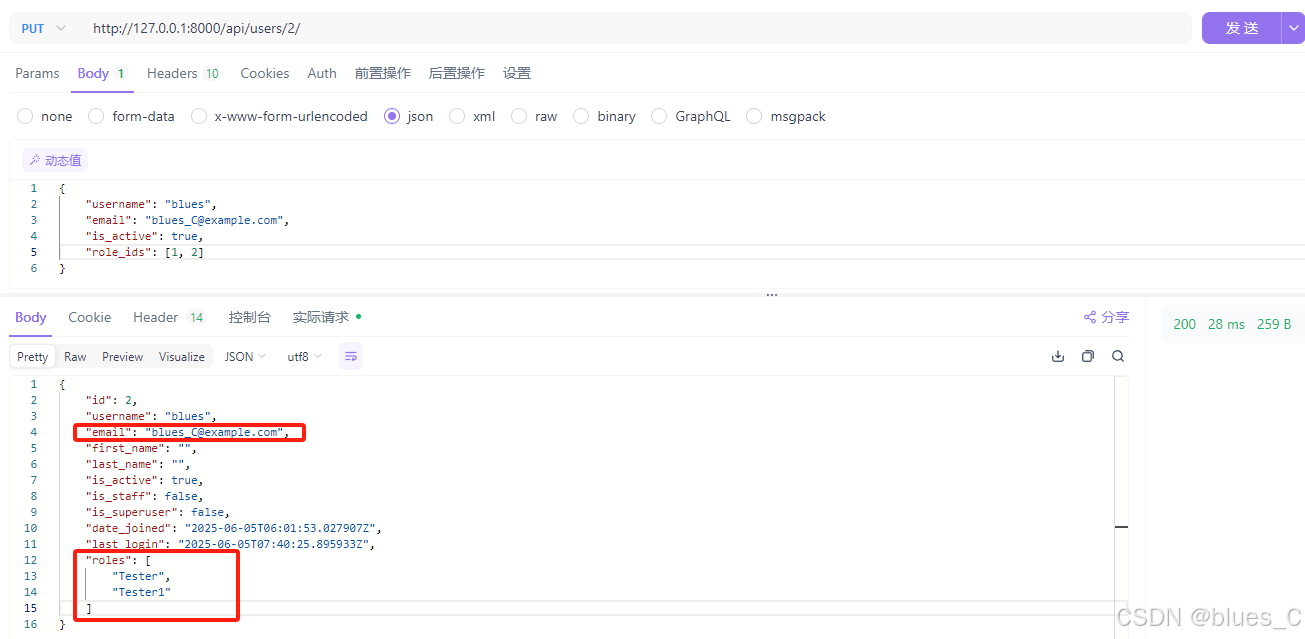This screenshot has width=1305, height=639.
Task: Click the request URL input field
Action: coord(636,28)
